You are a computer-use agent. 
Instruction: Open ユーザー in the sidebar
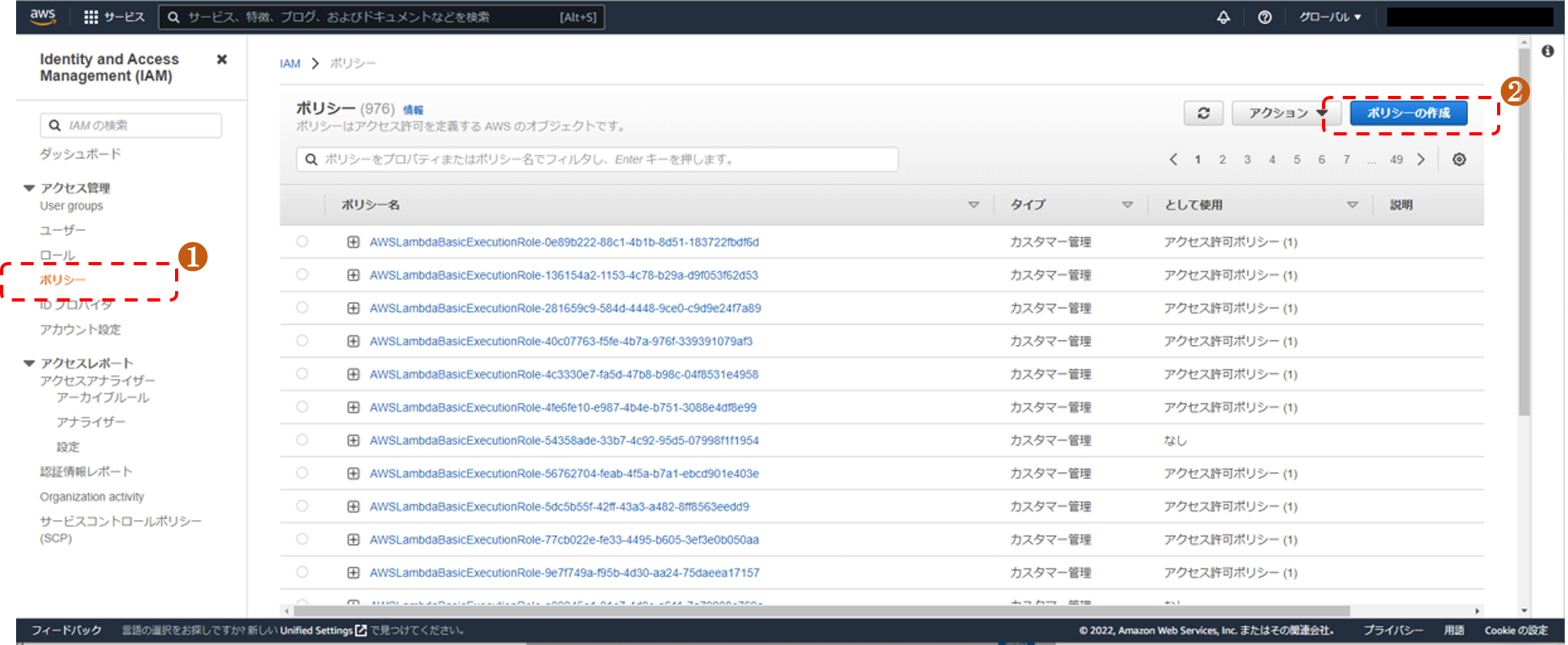(x=63, y=231)
